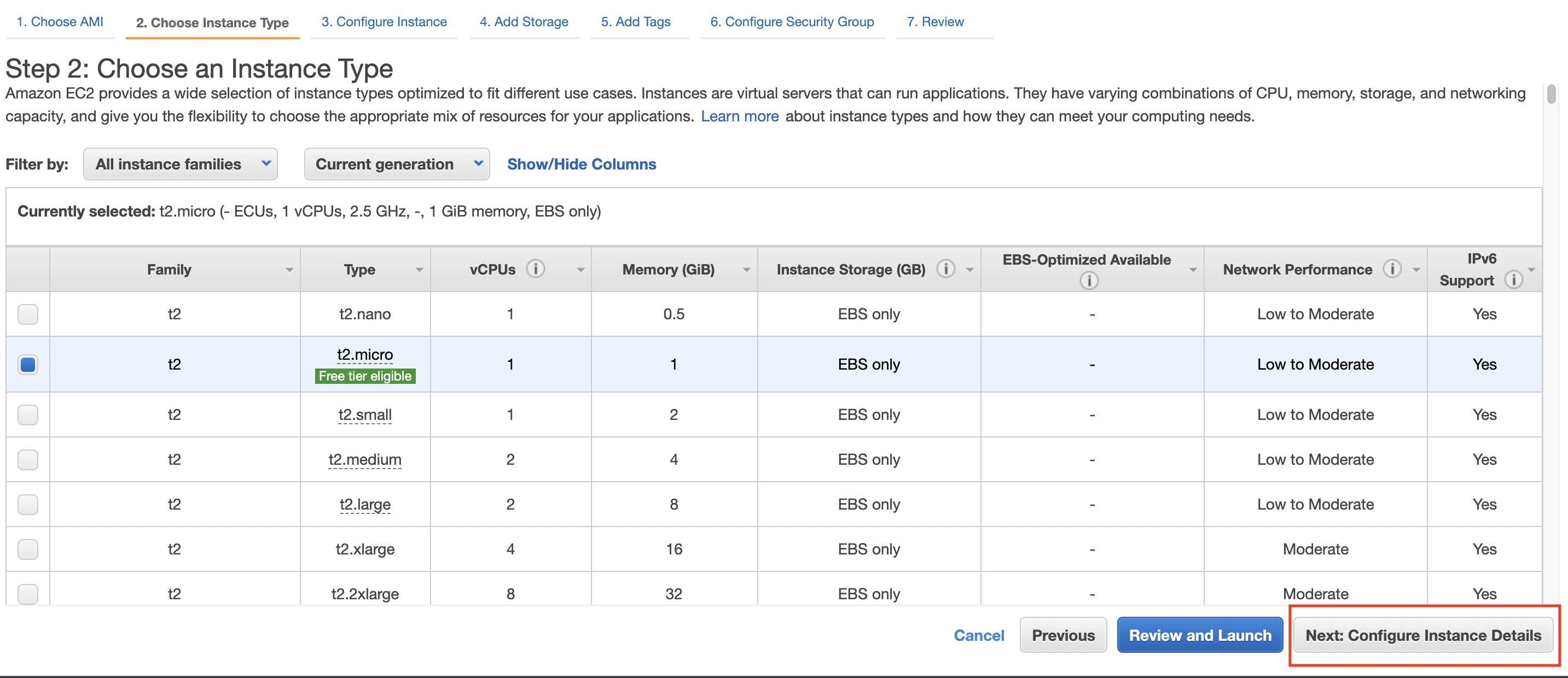Image resolution: width=1568 pixels, height=678 pixels.
Task: Select the t2.nano instance checkbox
Action: pos(28,316)
